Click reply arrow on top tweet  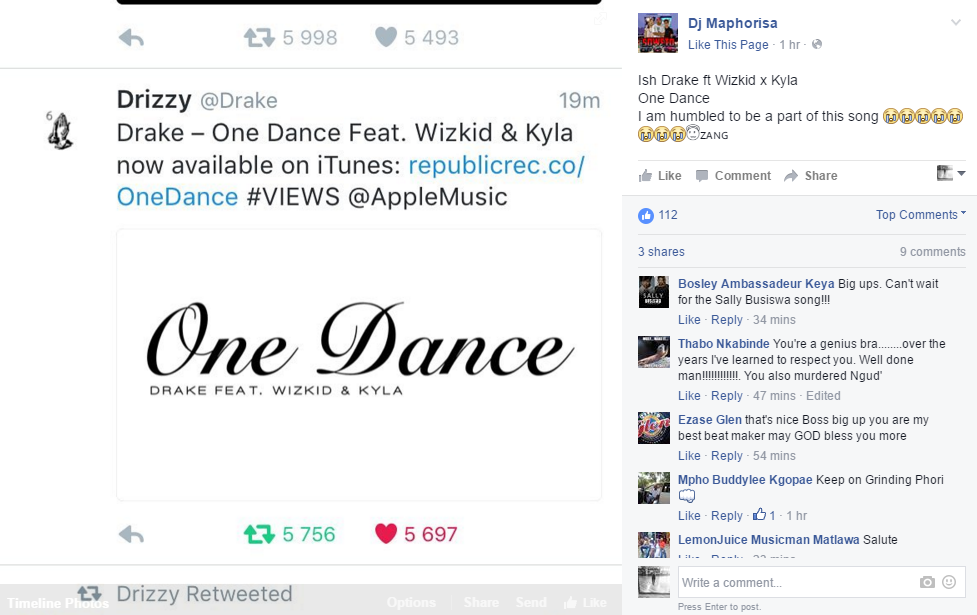[x=131, y=38]
